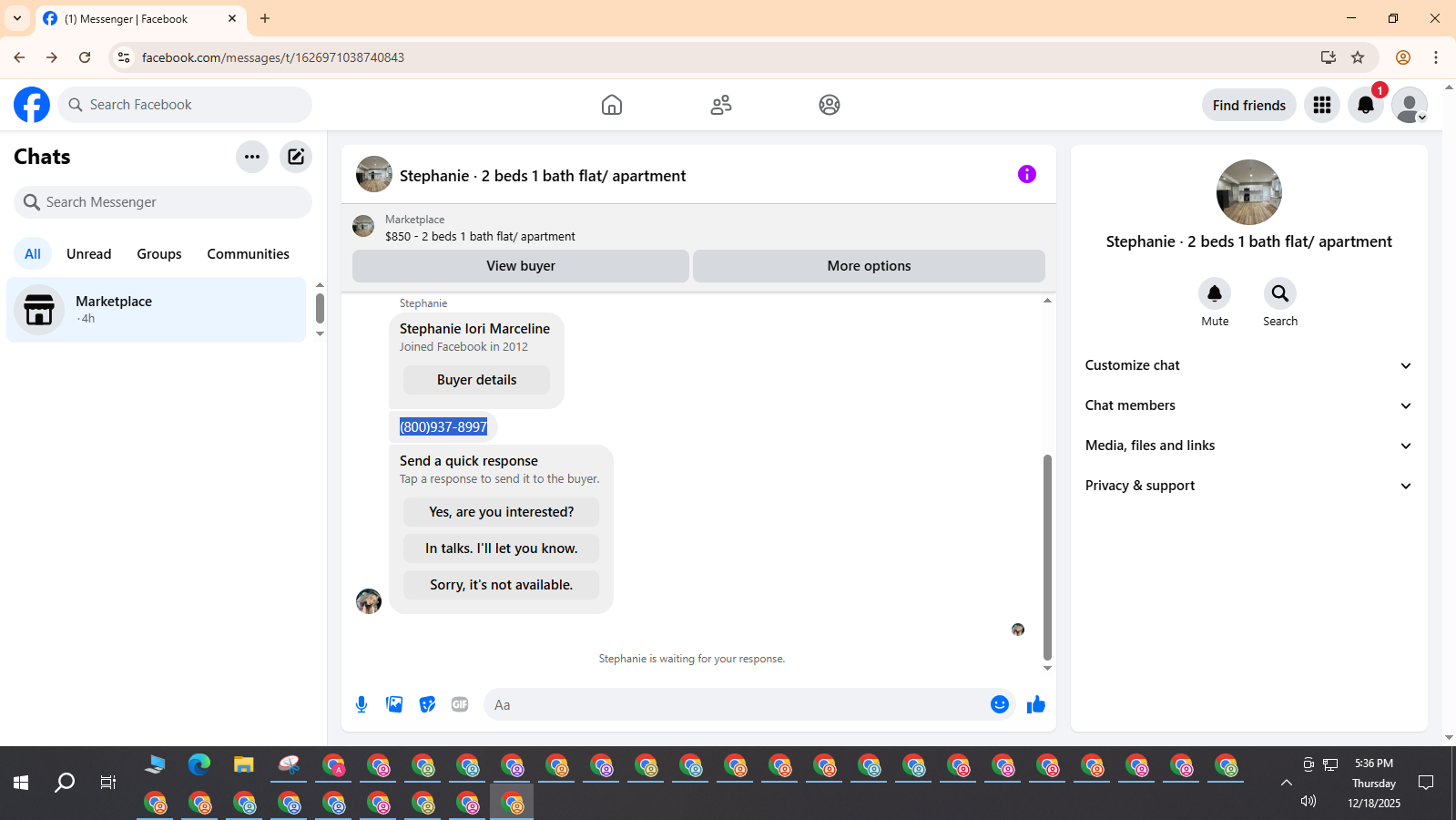Click Stephanie Iori Marceline name in buyer card

474,329
